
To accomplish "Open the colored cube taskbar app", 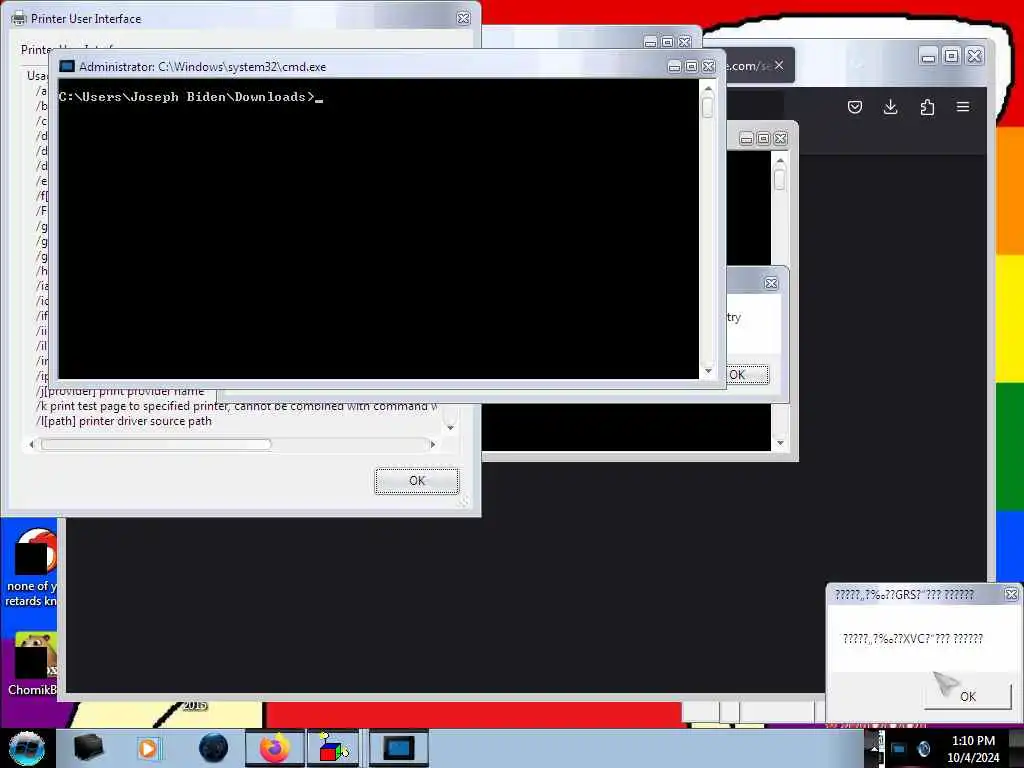I will (x=333, y=748).
